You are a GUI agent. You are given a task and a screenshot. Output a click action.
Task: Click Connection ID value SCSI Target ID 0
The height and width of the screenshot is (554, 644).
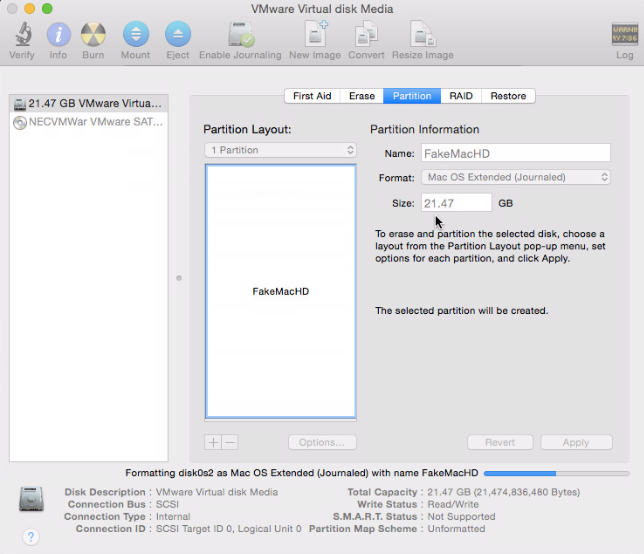[x=228, y=529]
